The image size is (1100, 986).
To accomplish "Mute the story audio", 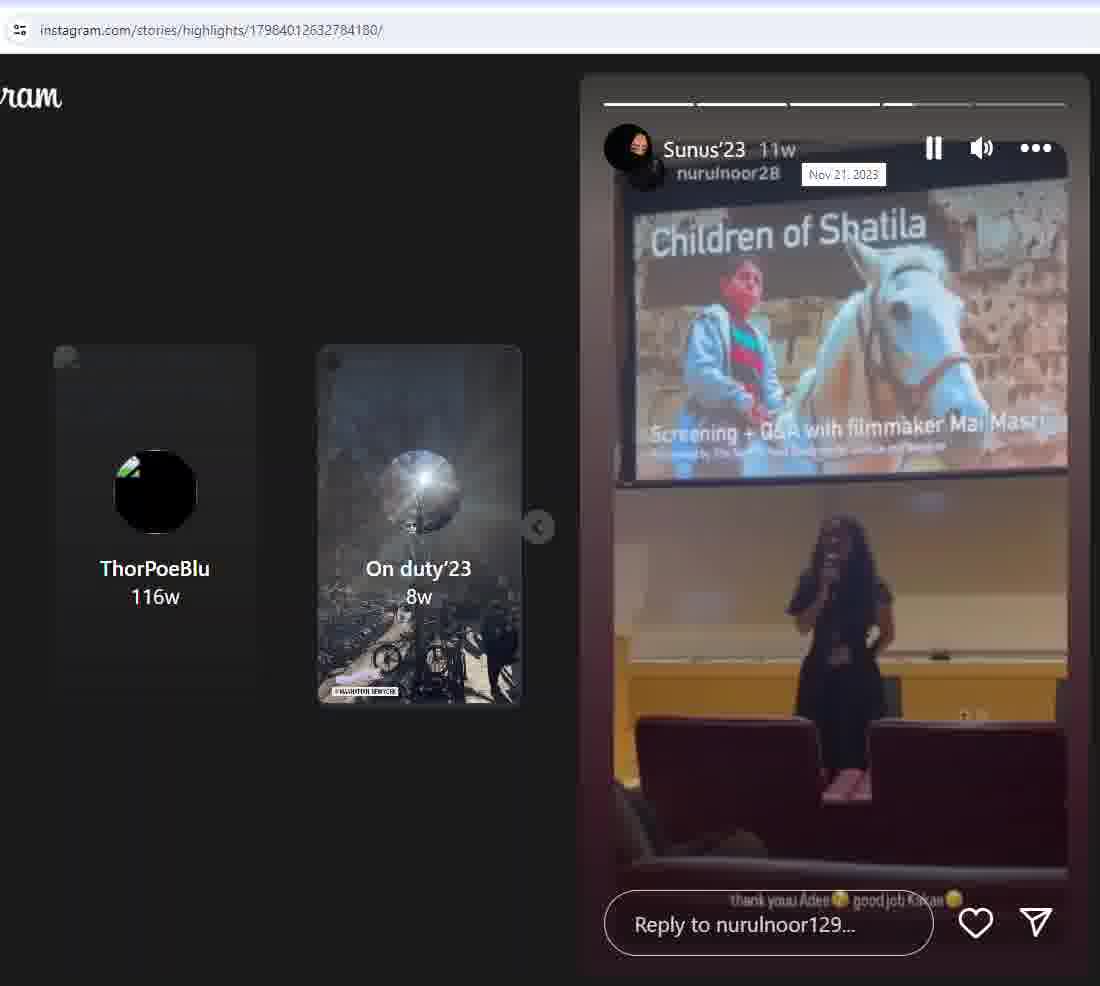I will pyautogui.click(x=981, y=148).
